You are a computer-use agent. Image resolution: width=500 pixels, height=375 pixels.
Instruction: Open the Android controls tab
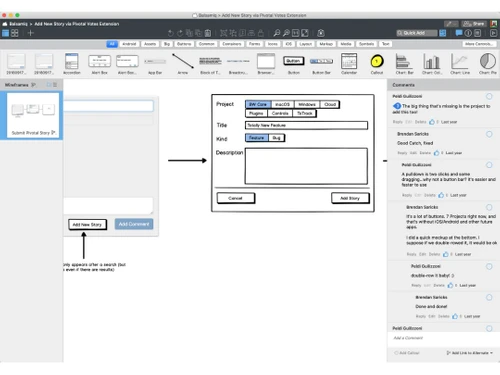tap(129, 44)
